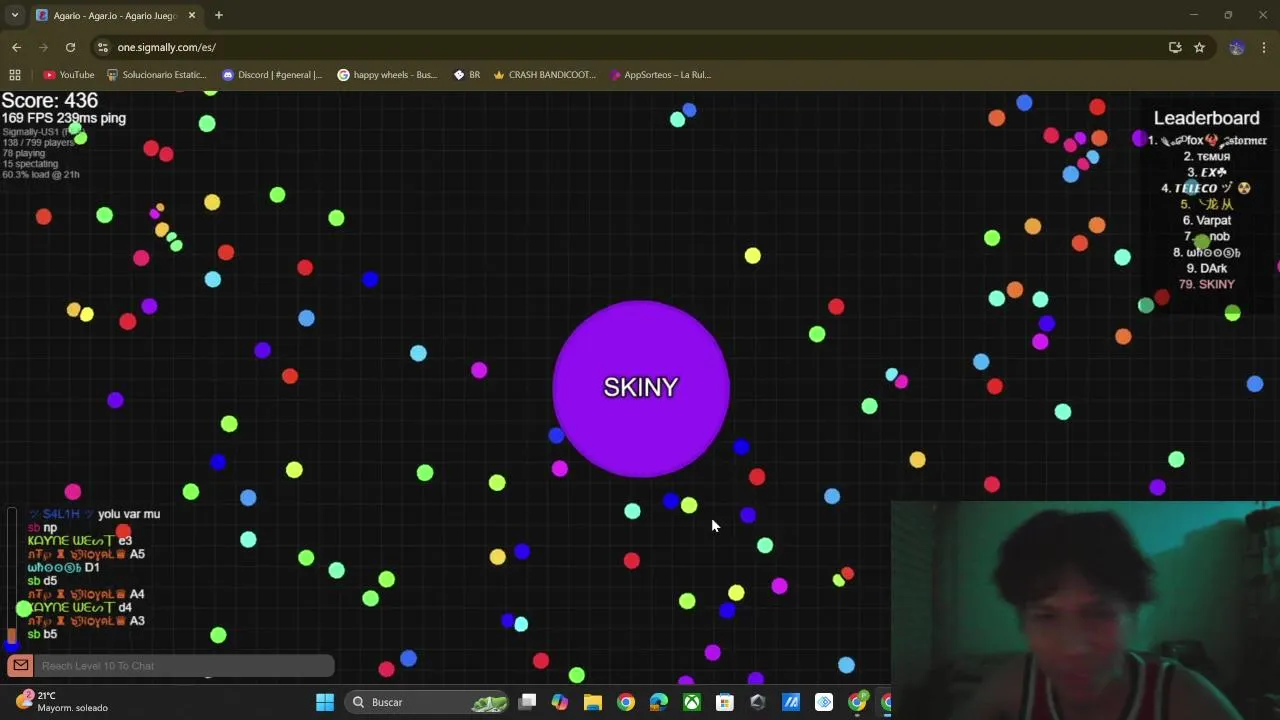
Task: Open the Windows Start menu
Action: (x=325, y=702)
